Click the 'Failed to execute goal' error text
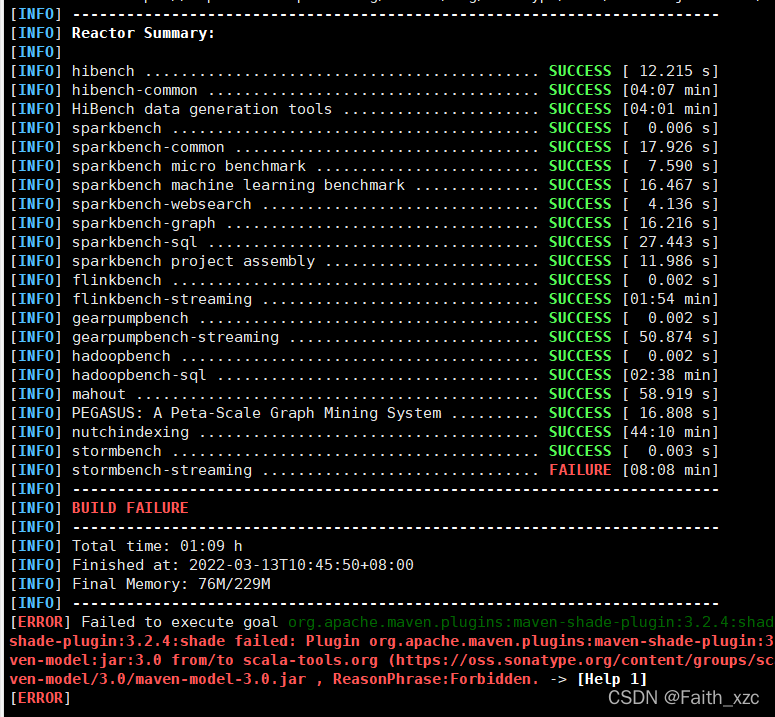Screen dimensions: 775x717 point(179,622)
